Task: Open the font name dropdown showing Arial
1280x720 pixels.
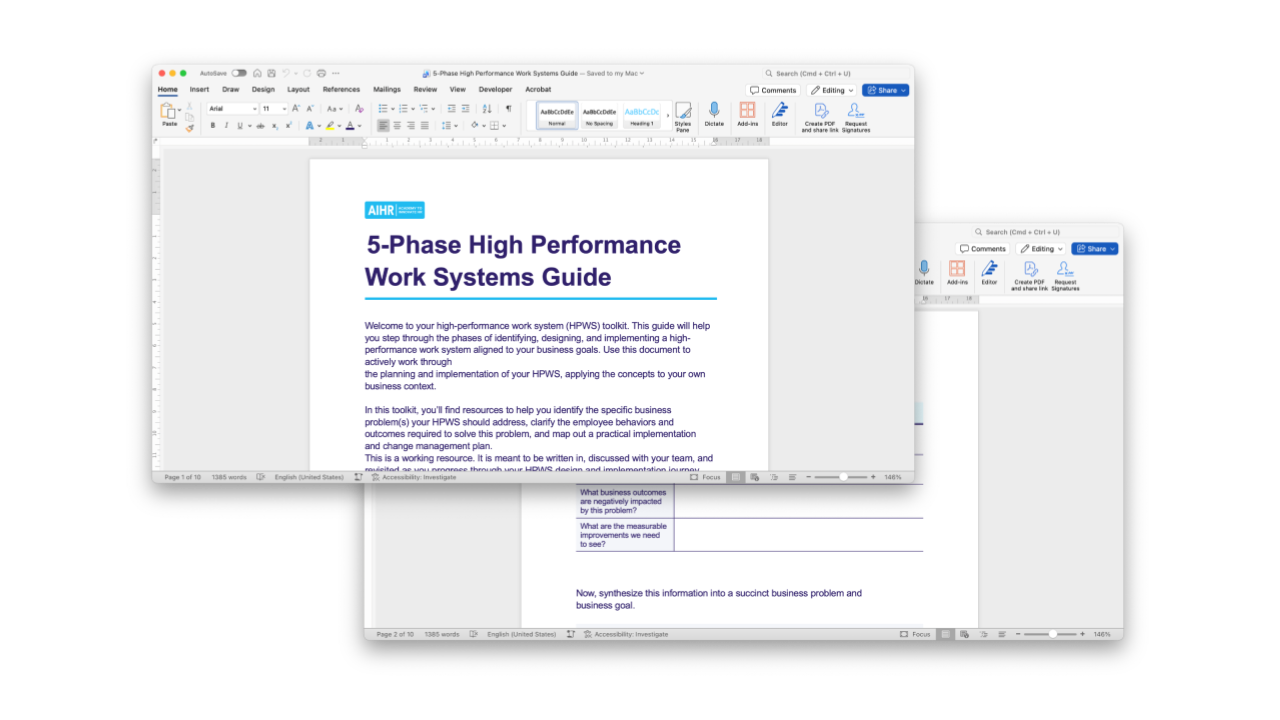Action: pos(232,108)
